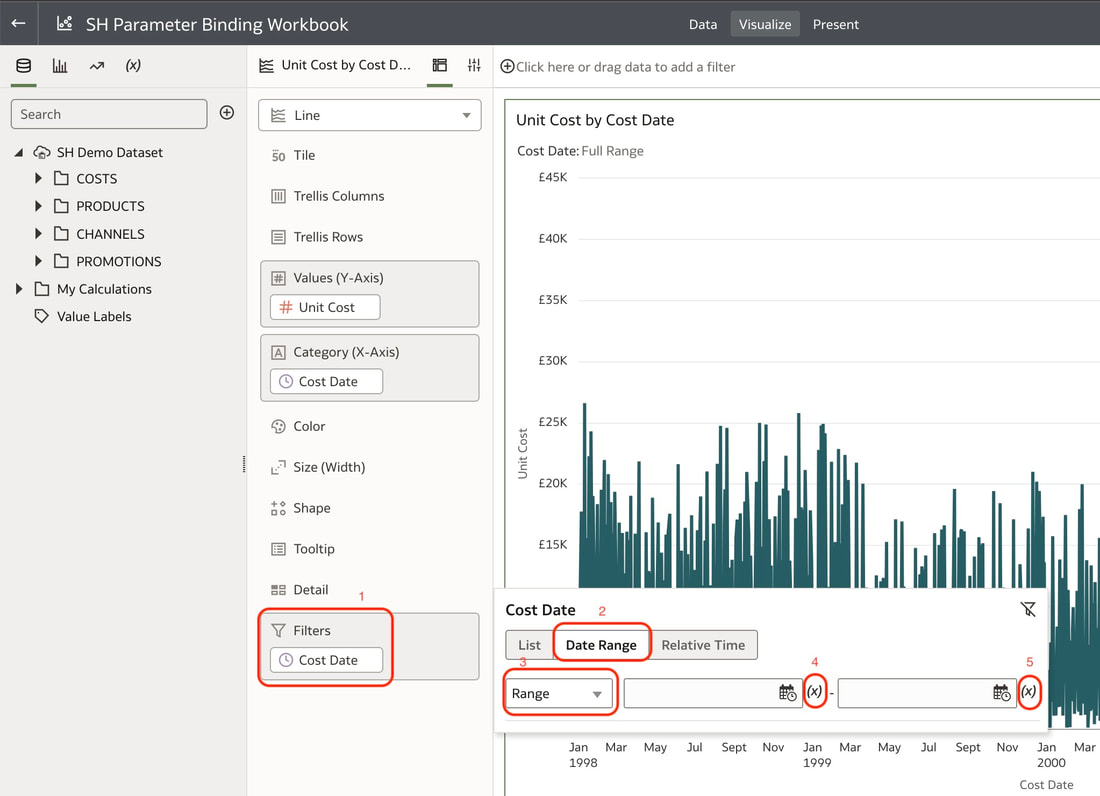Open the Properties sliders icon
This screenshot has height=796, width=1100.
(474, 65)
